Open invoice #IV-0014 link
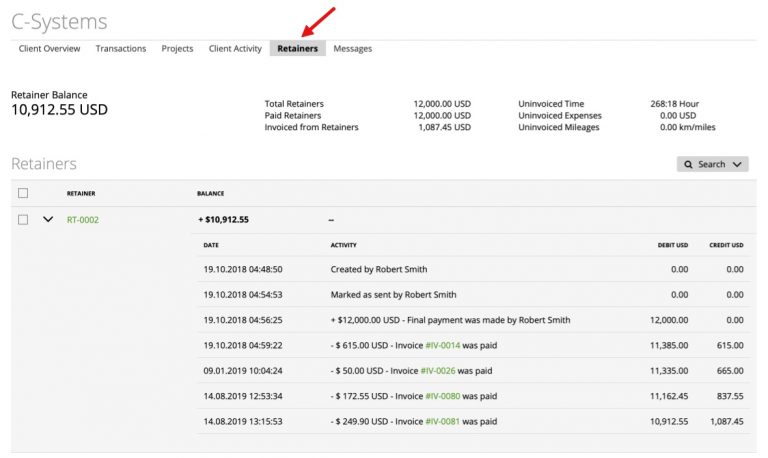 click(443, 345)
